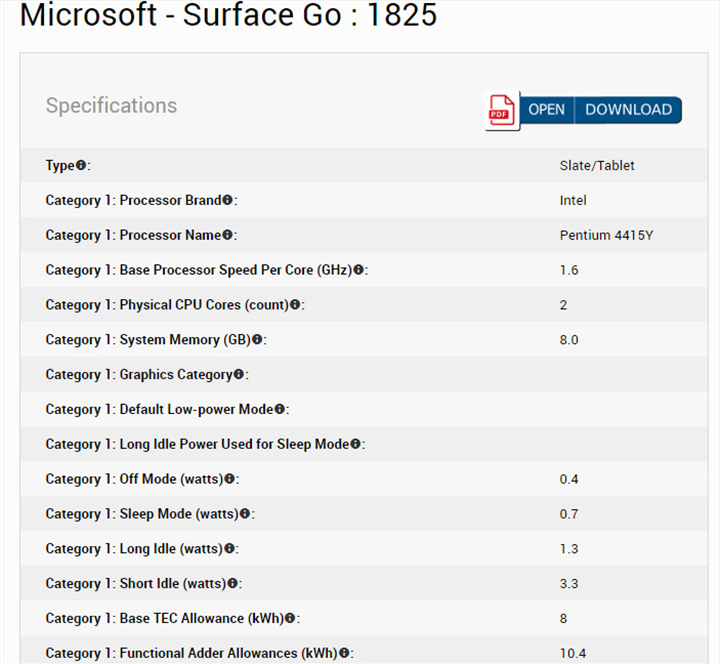Screen dimensions: 720x664
Task: View info icon next to Graphics Category
Action: [x=239, y=374]
